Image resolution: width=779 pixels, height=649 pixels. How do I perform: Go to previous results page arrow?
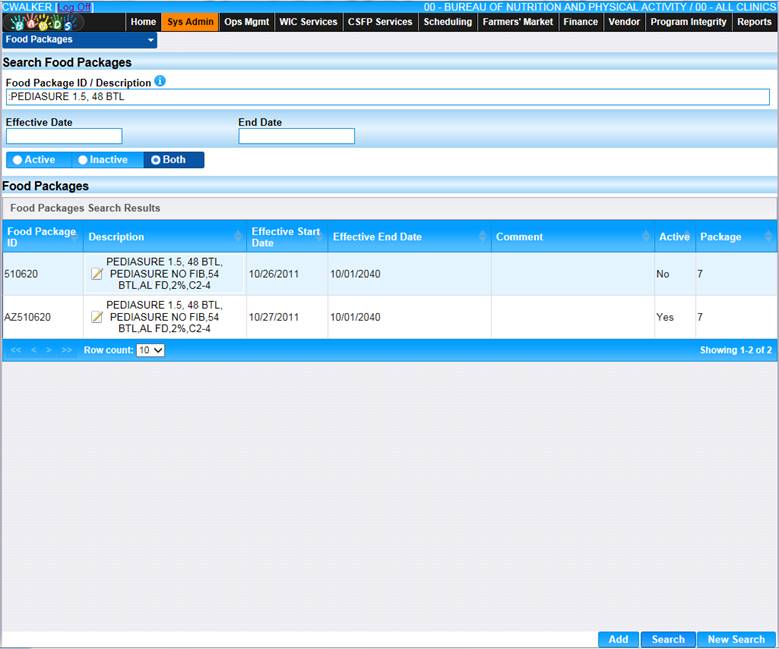34,350
